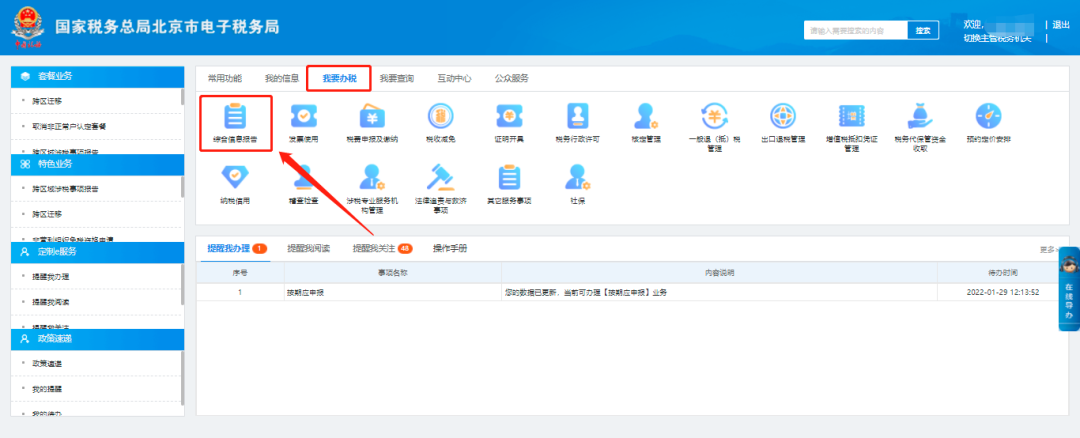Select the 我要办税 tab
1080x438 pixels.
tap(340, 79)
